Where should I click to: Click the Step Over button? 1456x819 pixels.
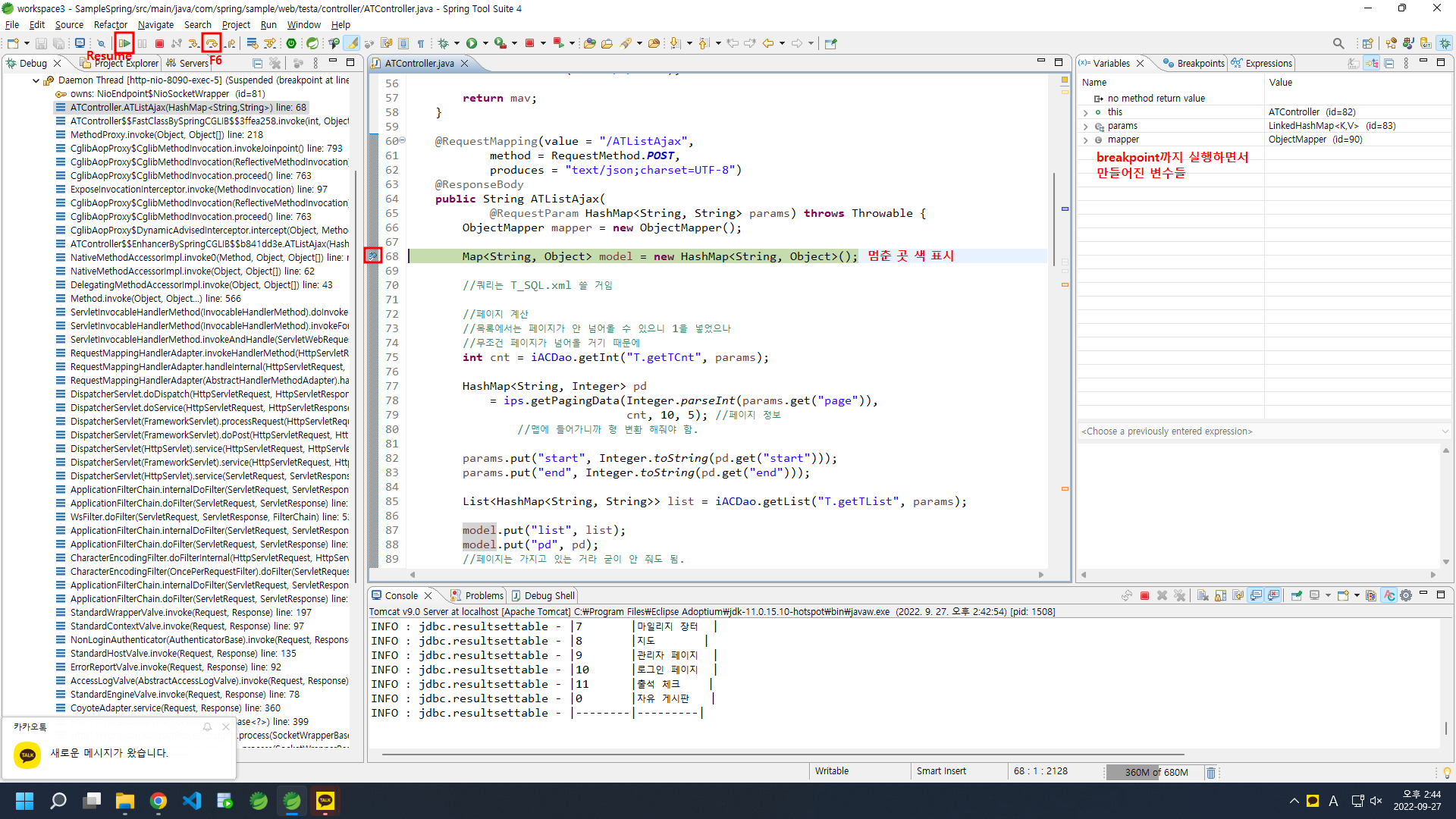point(212,43)
